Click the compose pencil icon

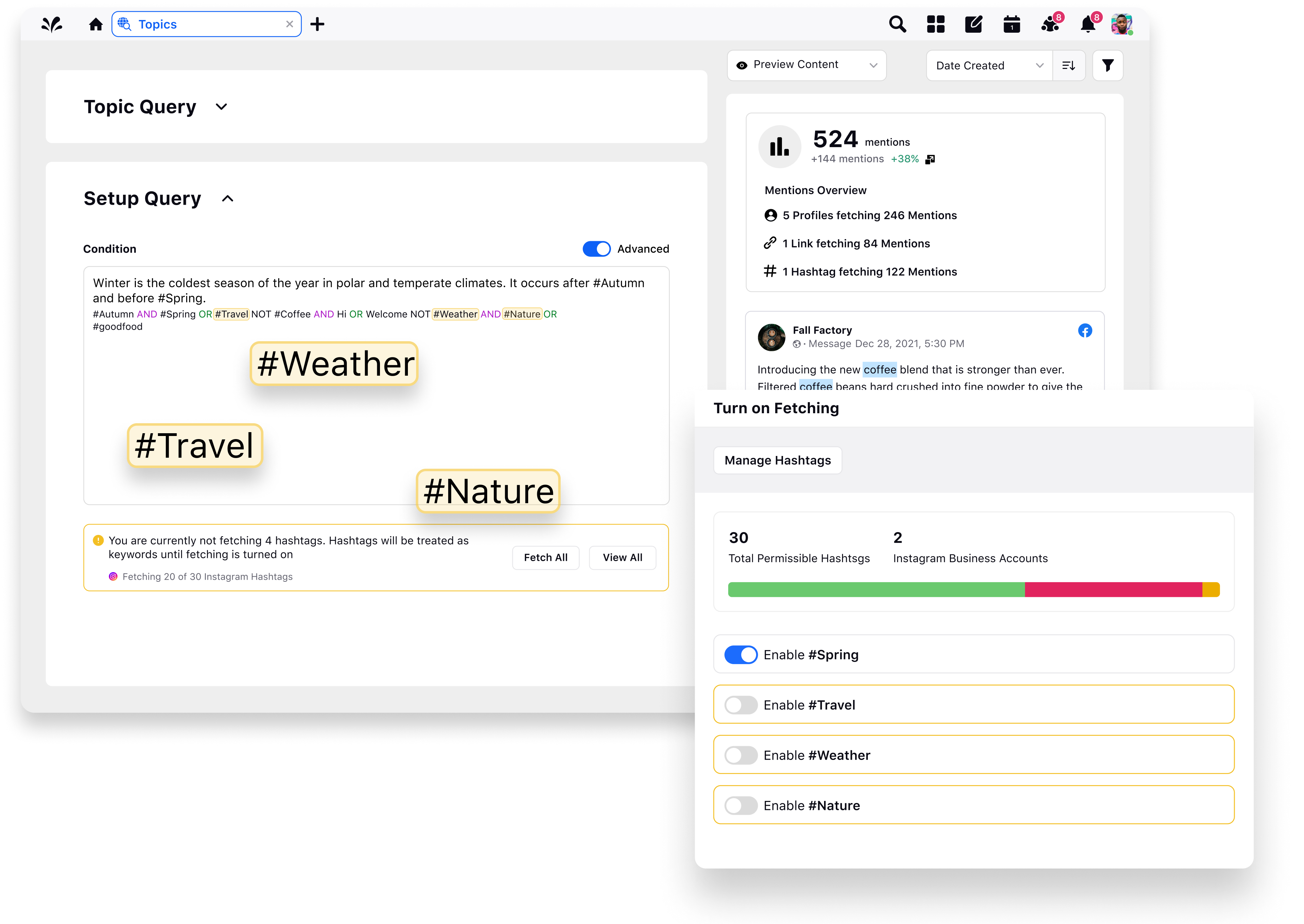973,24
